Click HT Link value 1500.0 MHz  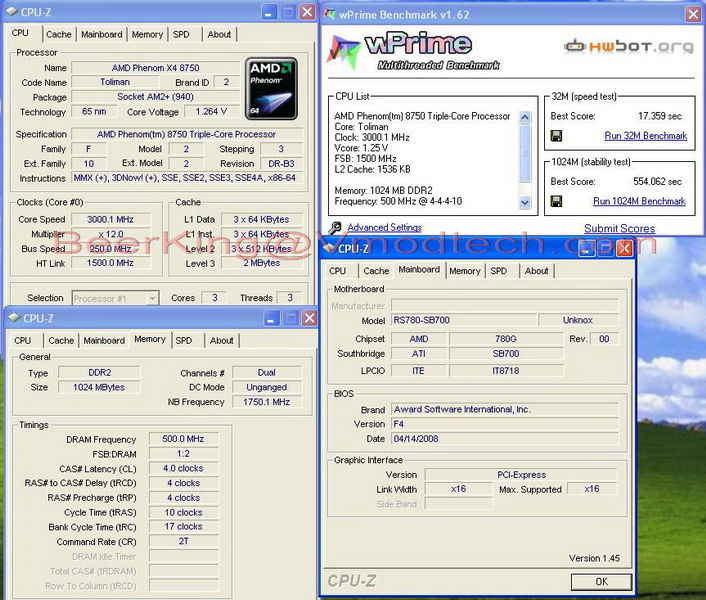[110, 263]
